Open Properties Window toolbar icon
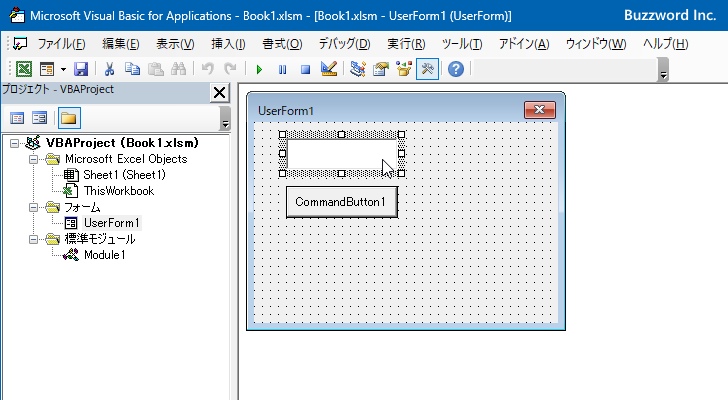728x400 pixels. [x=381, y=69]
